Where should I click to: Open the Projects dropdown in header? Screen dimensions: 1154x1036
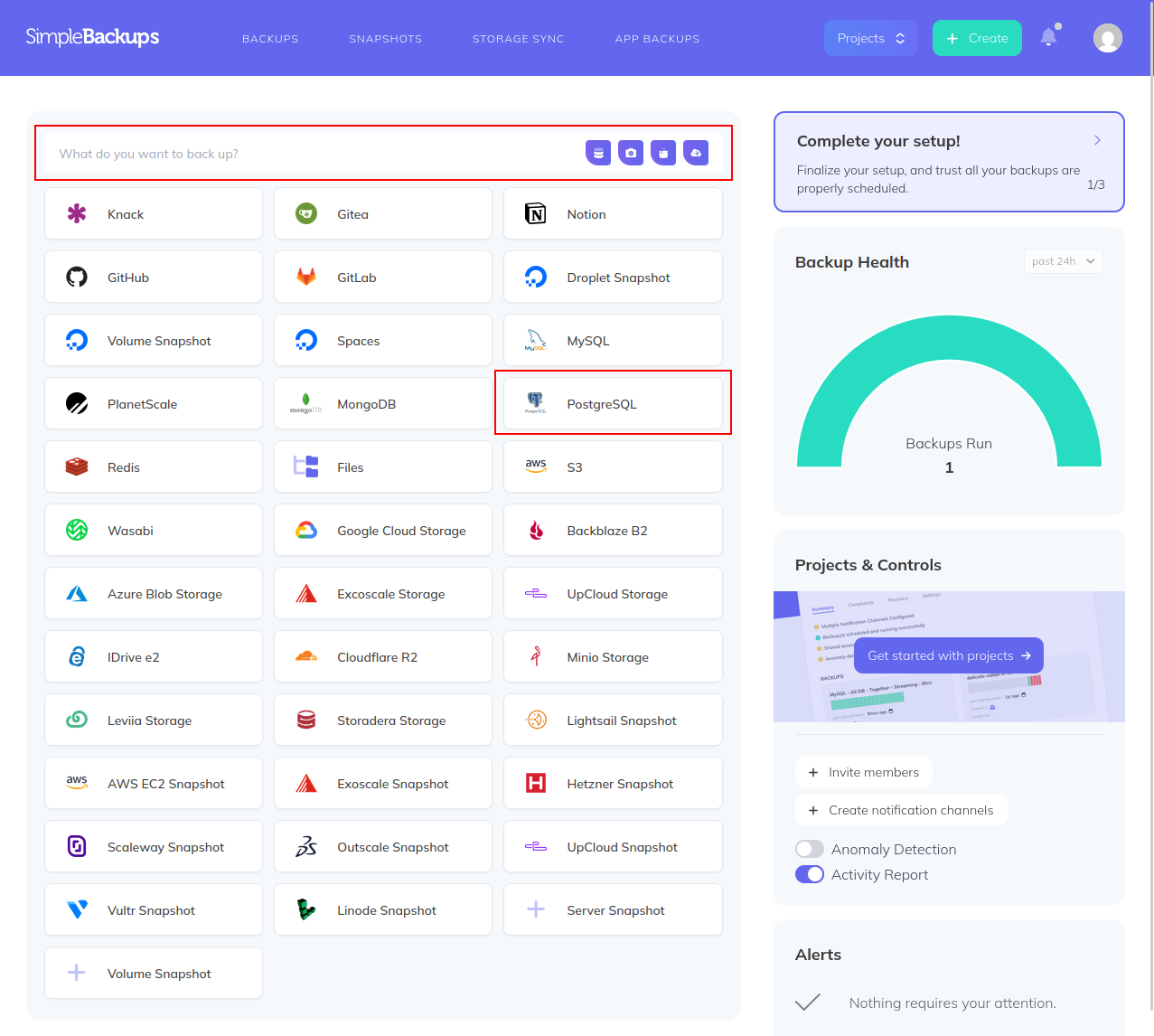click(x=871, y=38)
